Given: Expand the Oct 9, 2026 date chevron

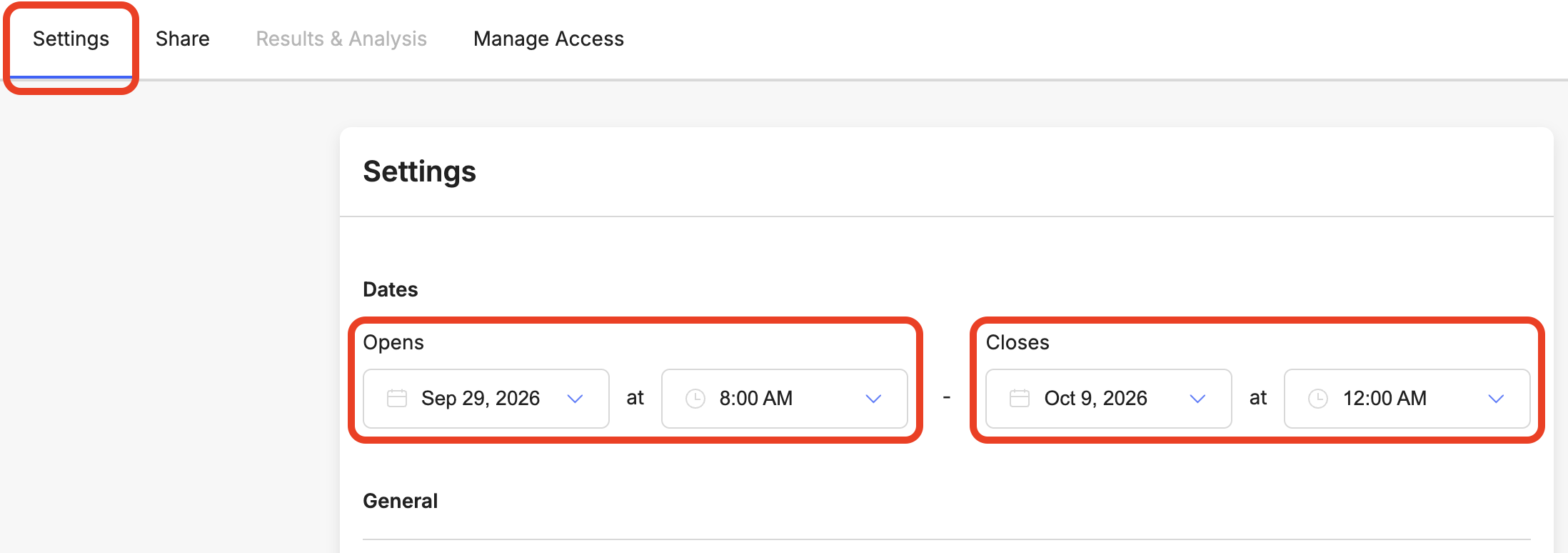Looking at the screenshot, I should pyautogui.click(x=1197, y=399).
